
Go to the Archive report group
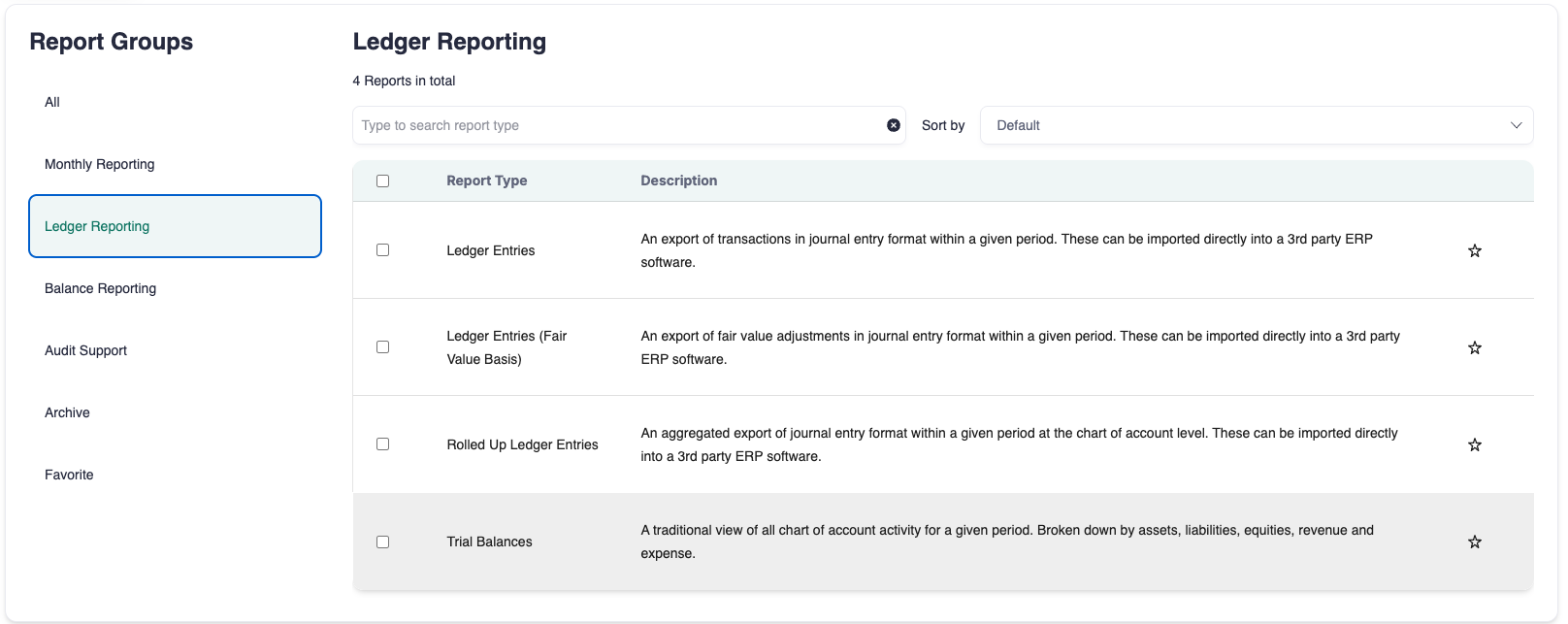68,412
